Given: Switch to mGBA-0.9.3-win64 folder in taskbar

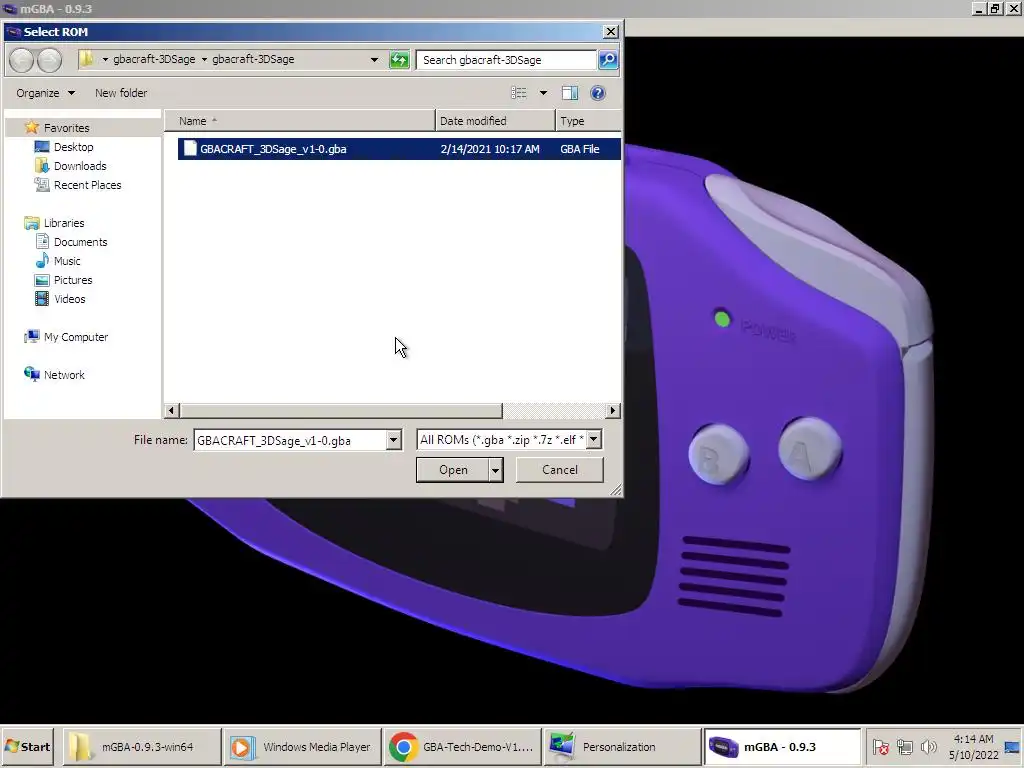Looking at the screenshot, I should point(142,746).
